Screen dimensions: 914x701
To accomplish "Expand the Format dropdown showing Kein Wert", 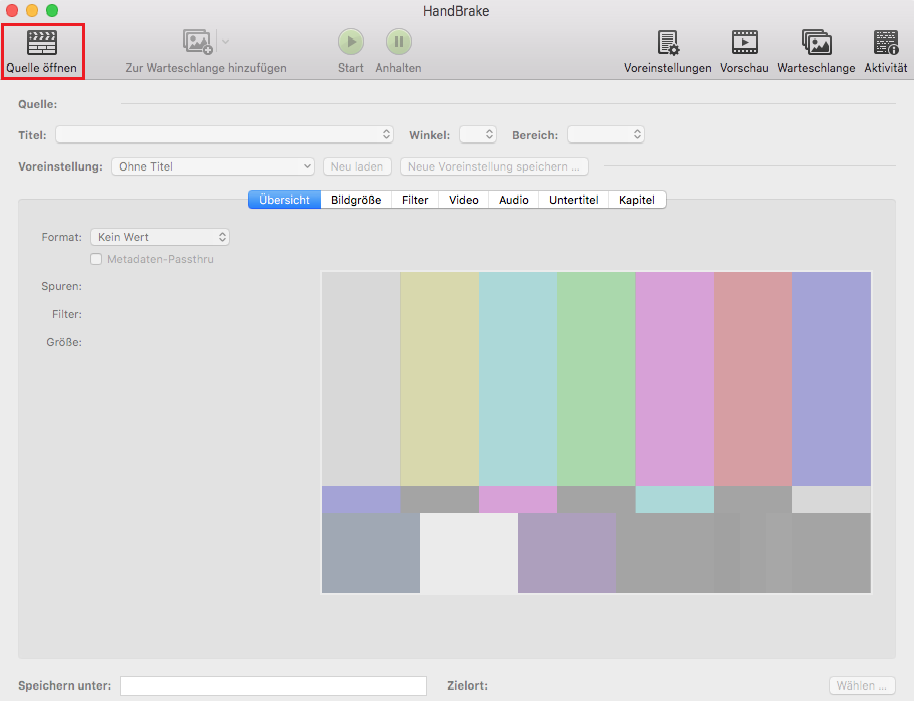I will (x=160, y=237).
